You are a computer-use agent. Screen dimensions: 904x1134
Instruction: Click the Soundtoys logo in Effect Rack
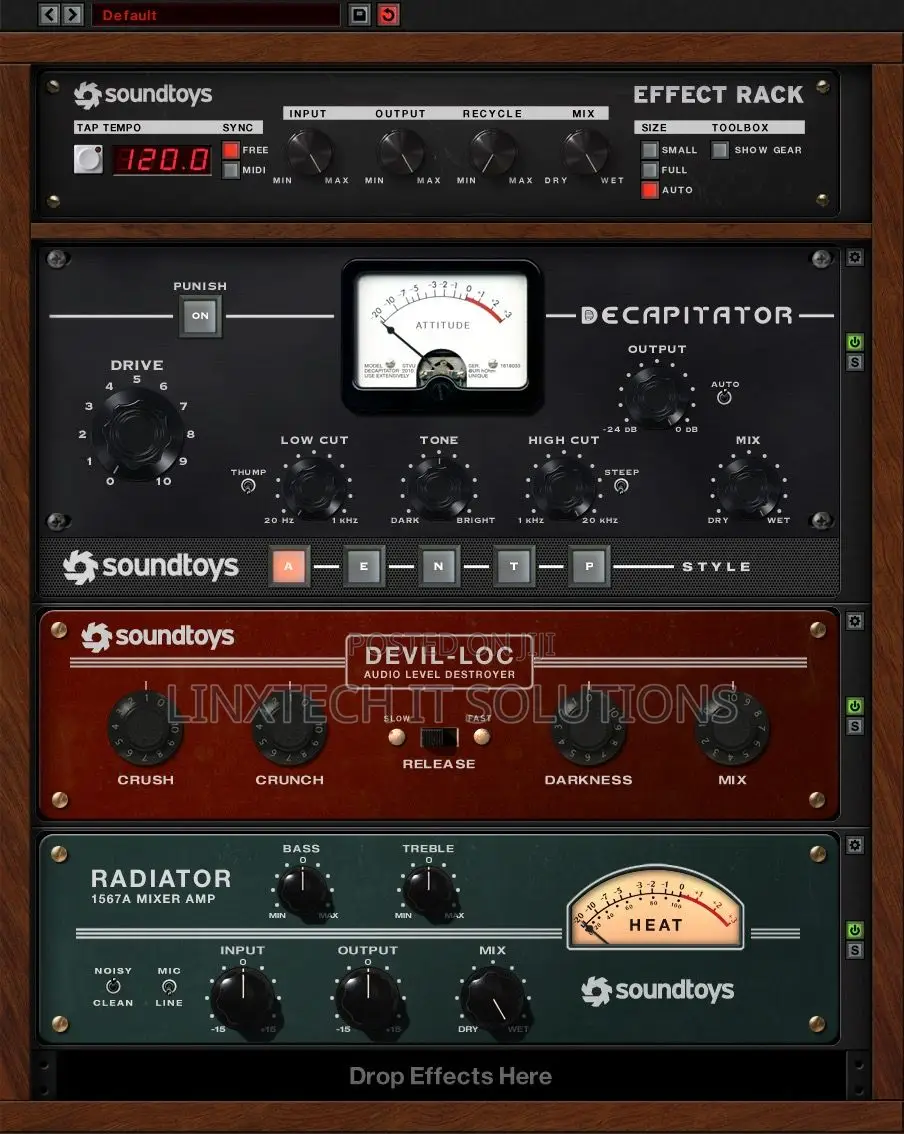143,95
